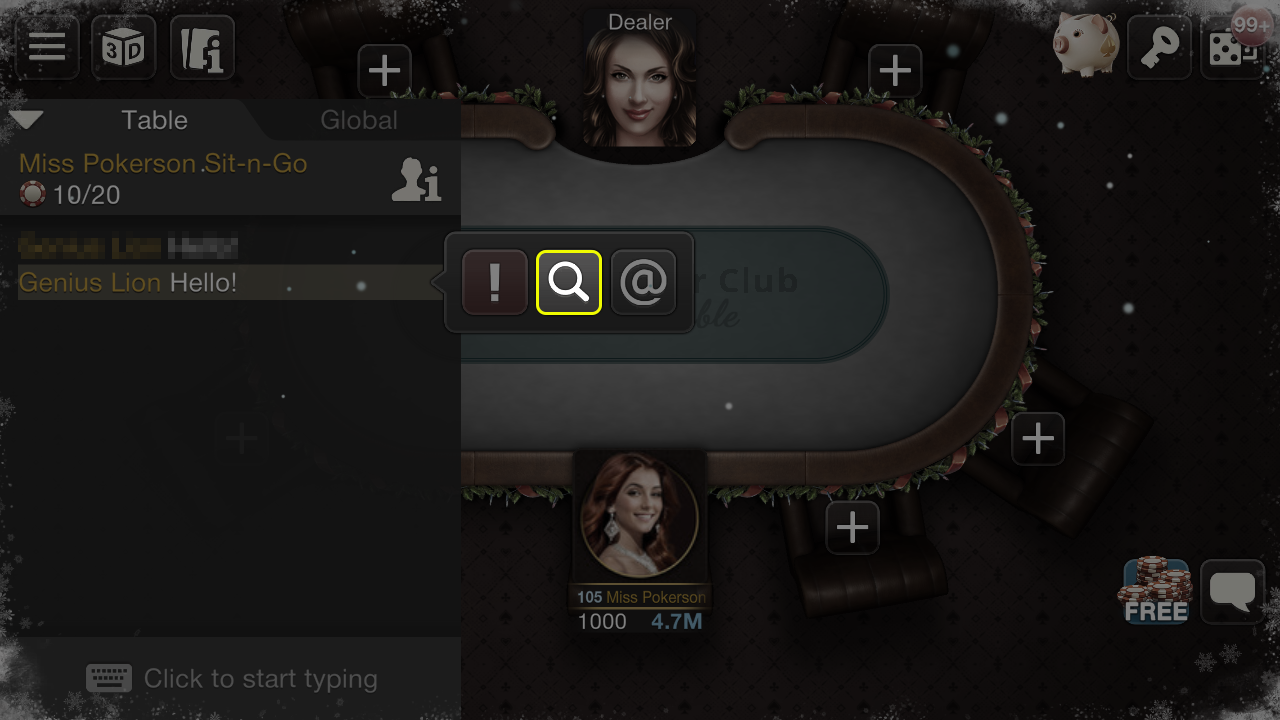Collect the FREE chips
The image size is (1280, 720).
[x=1156, y=591]
